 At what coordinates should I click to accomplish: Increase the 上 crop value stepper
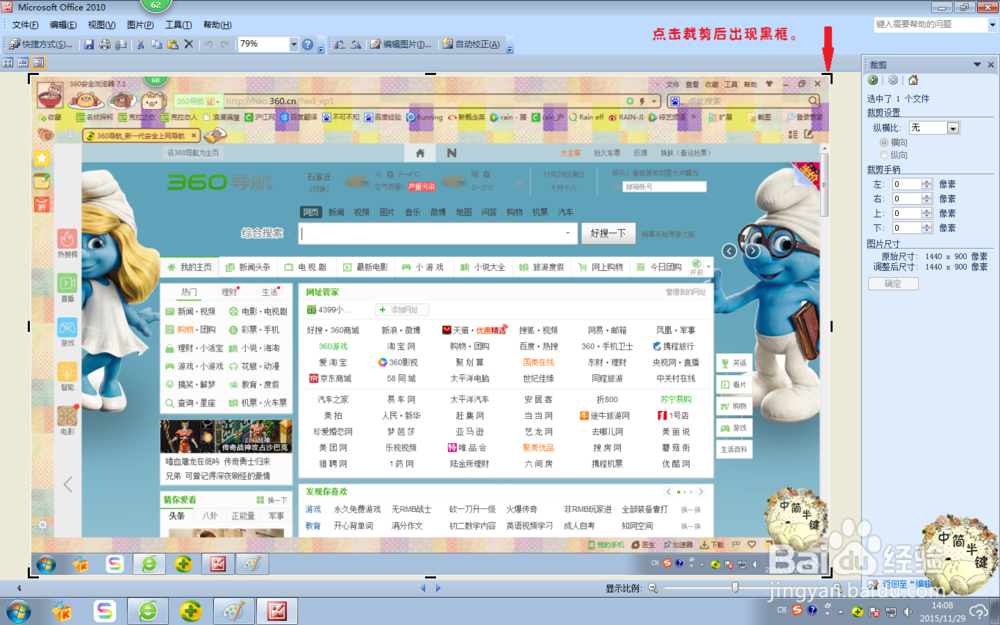click(927, 210)
